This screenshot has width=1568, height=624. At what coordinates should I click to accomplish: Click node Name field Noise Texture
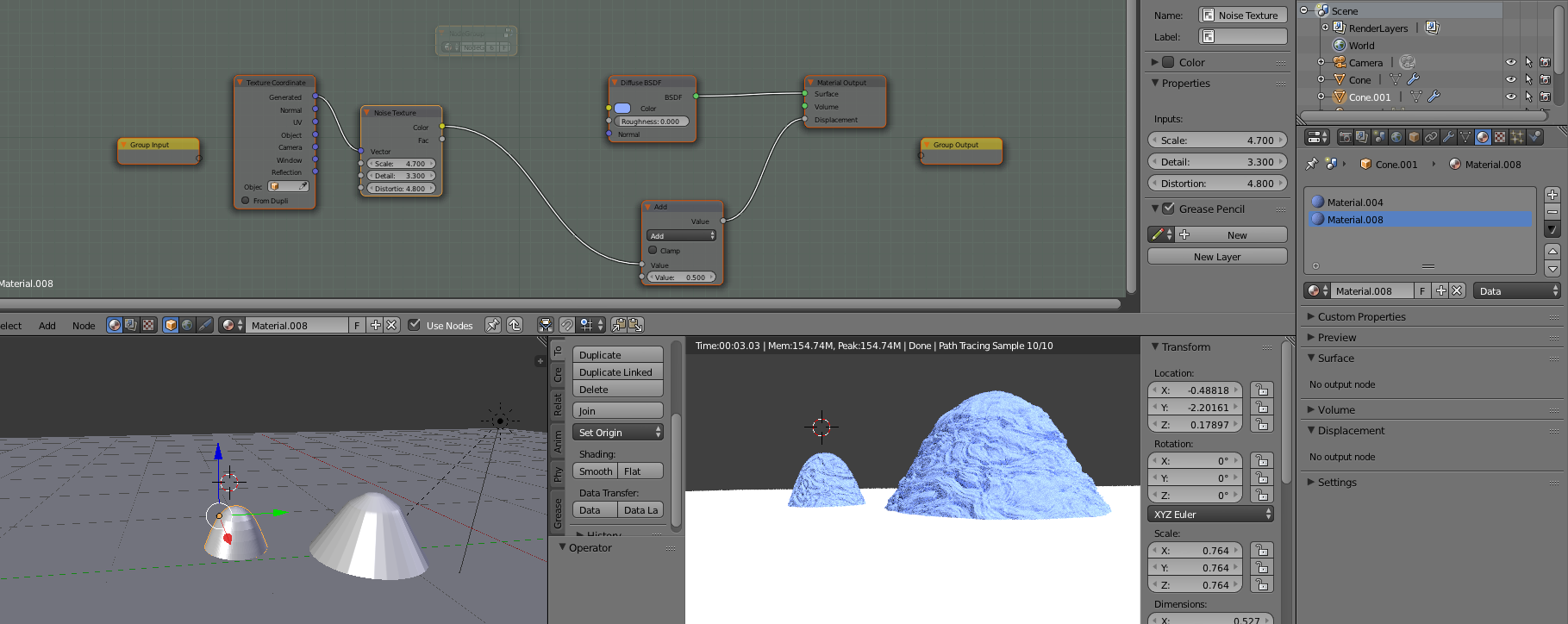[x=1242, y=16]
